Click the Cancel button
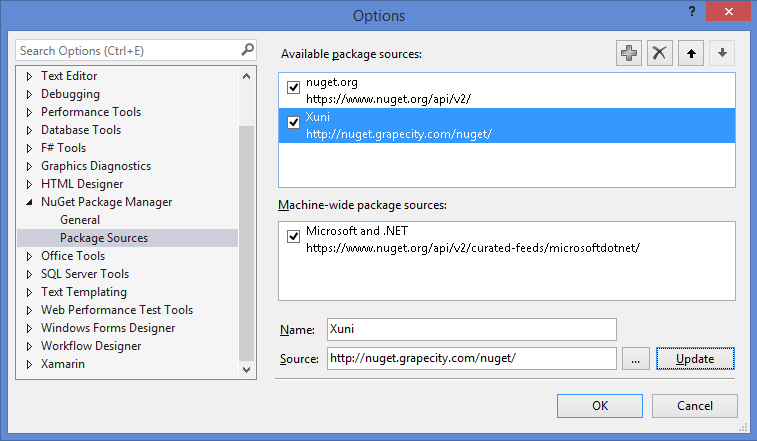The image size is (757, 441). coord(695,406)
